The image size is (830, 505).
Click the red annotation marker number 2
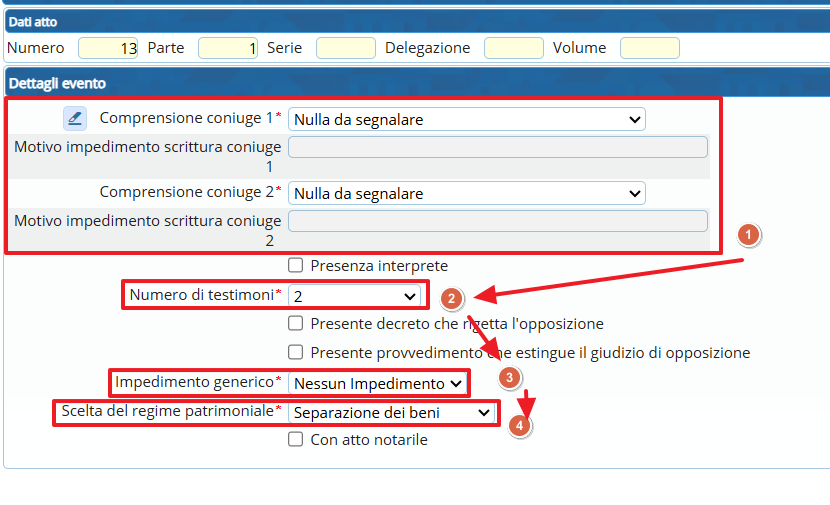tap(452, 298)
